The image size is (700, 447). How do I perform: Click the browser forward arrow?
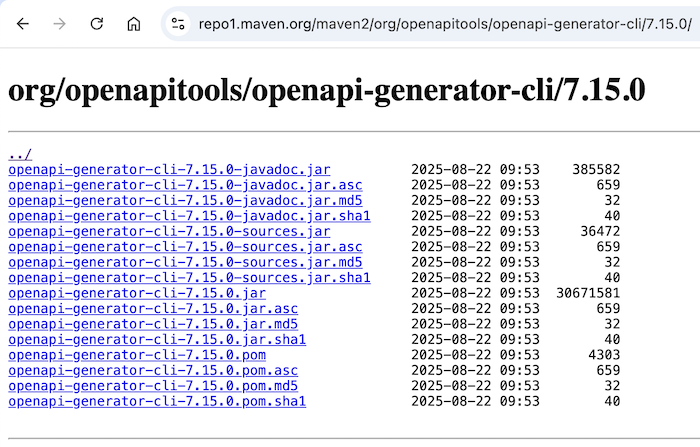pyautogui.click(x=59, y=24)
